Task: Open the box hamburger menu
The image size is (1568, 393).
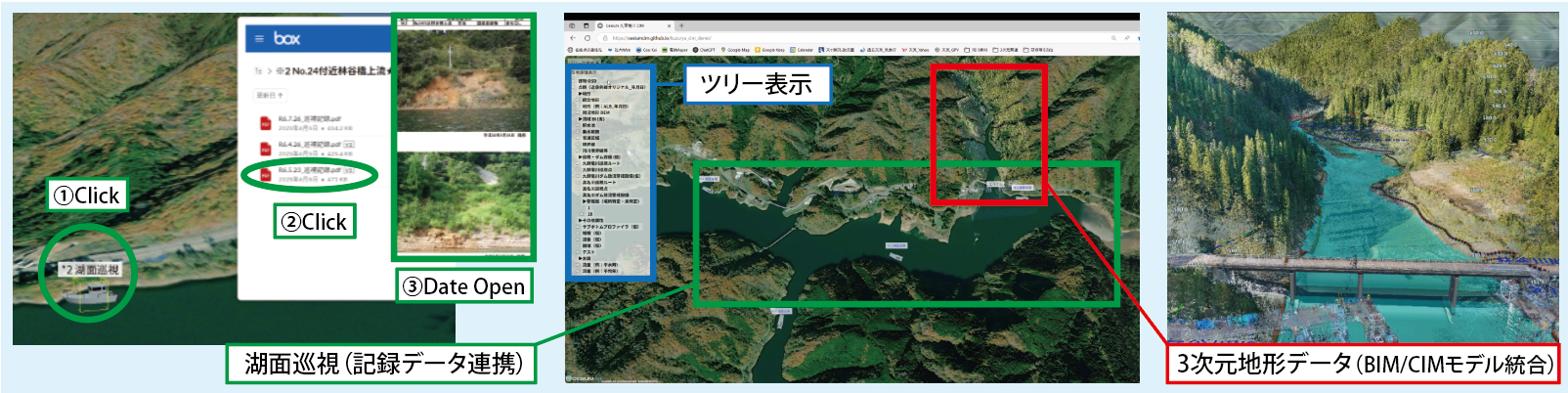Action: coord(259,38)
